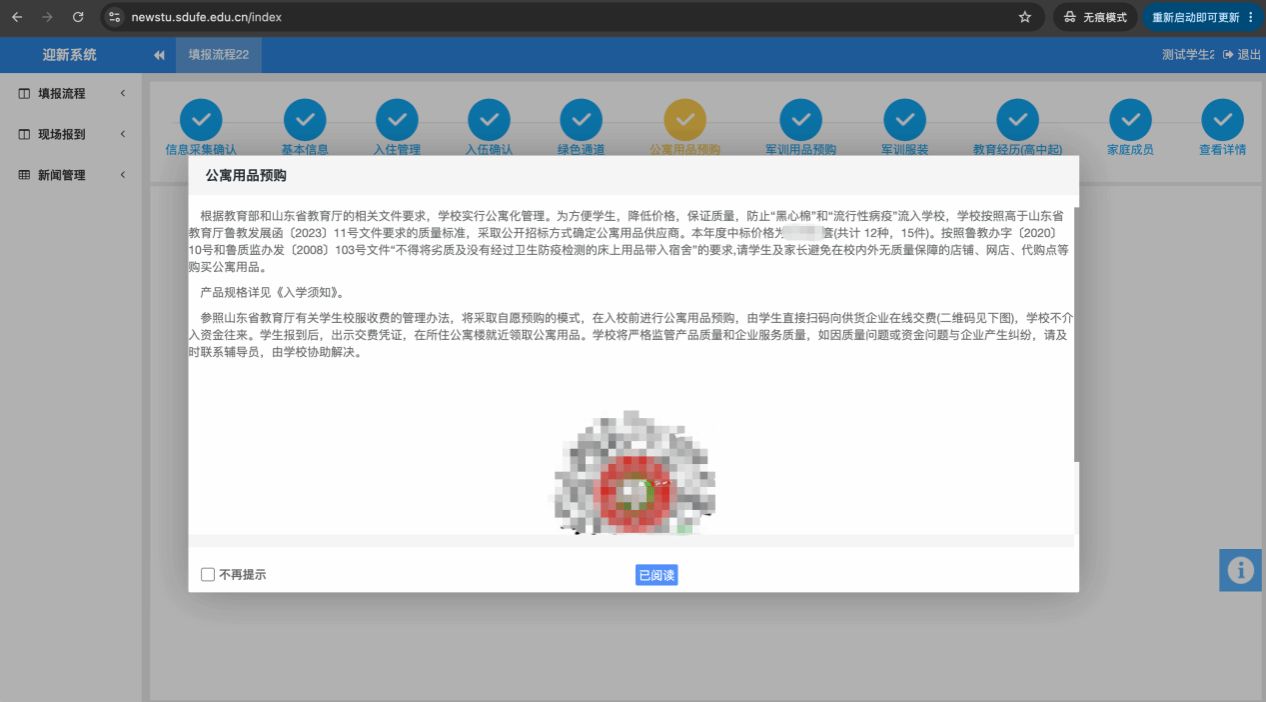Collapse sidebar with double-arrow icon
Viewport: 1266px width, 702px height.
tap(159, 55)
